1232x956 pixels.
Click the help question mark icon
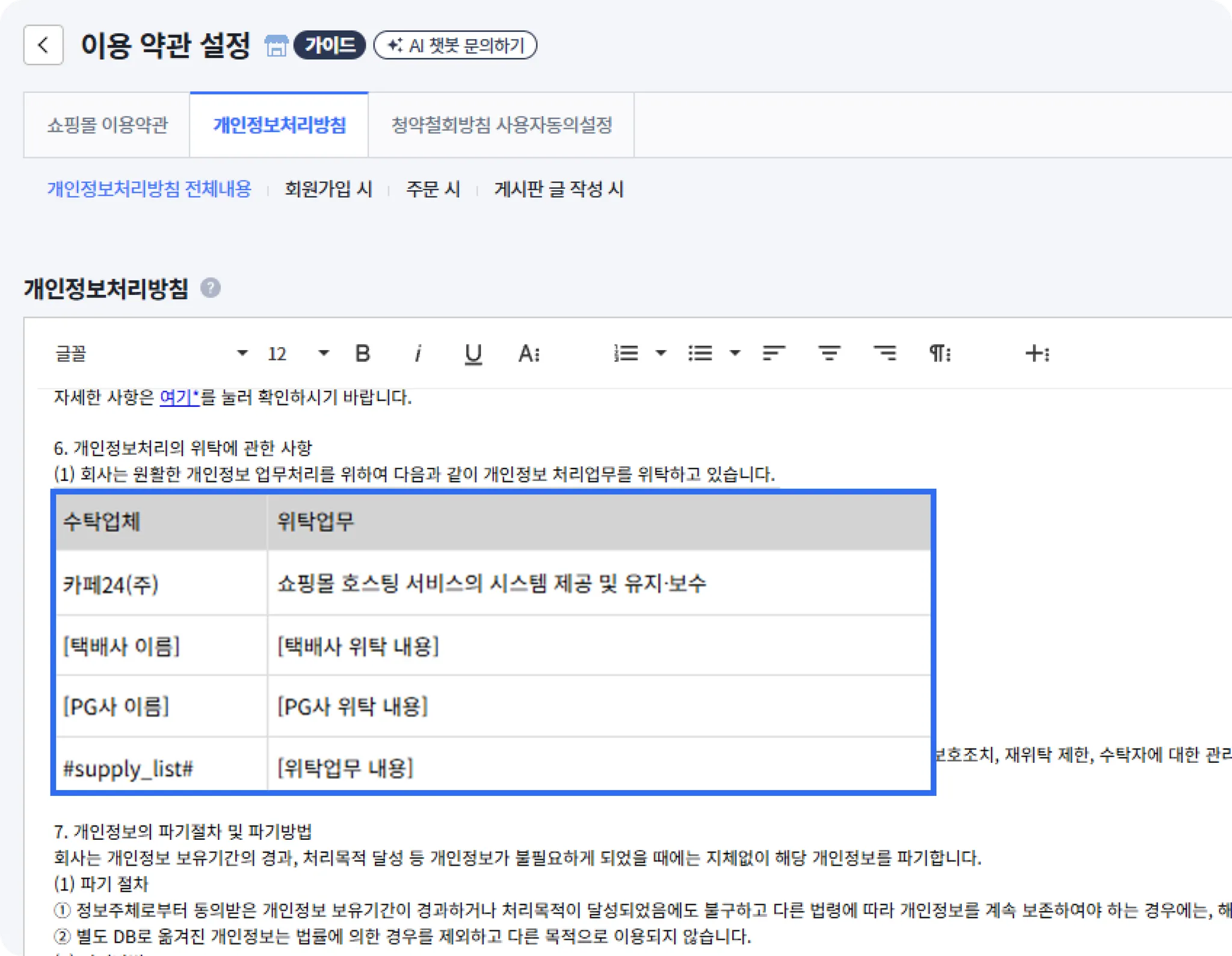click(211, 288)
